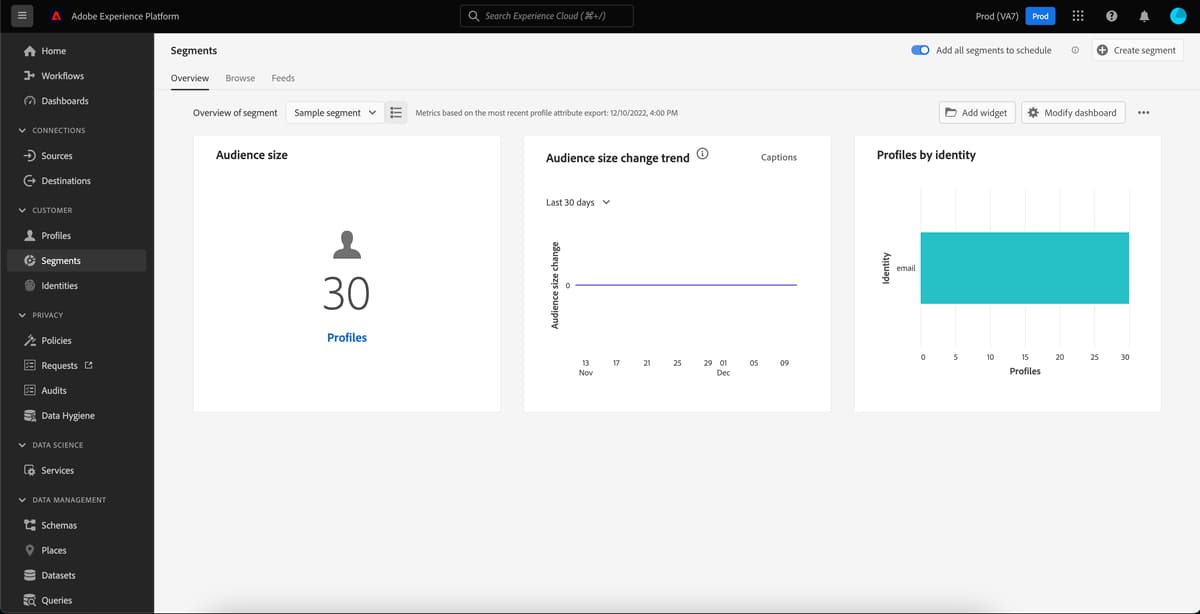The height and width of the screenshot is (614, 1200).
Task: Navigate to the Queries section
Action: (59, 599)
